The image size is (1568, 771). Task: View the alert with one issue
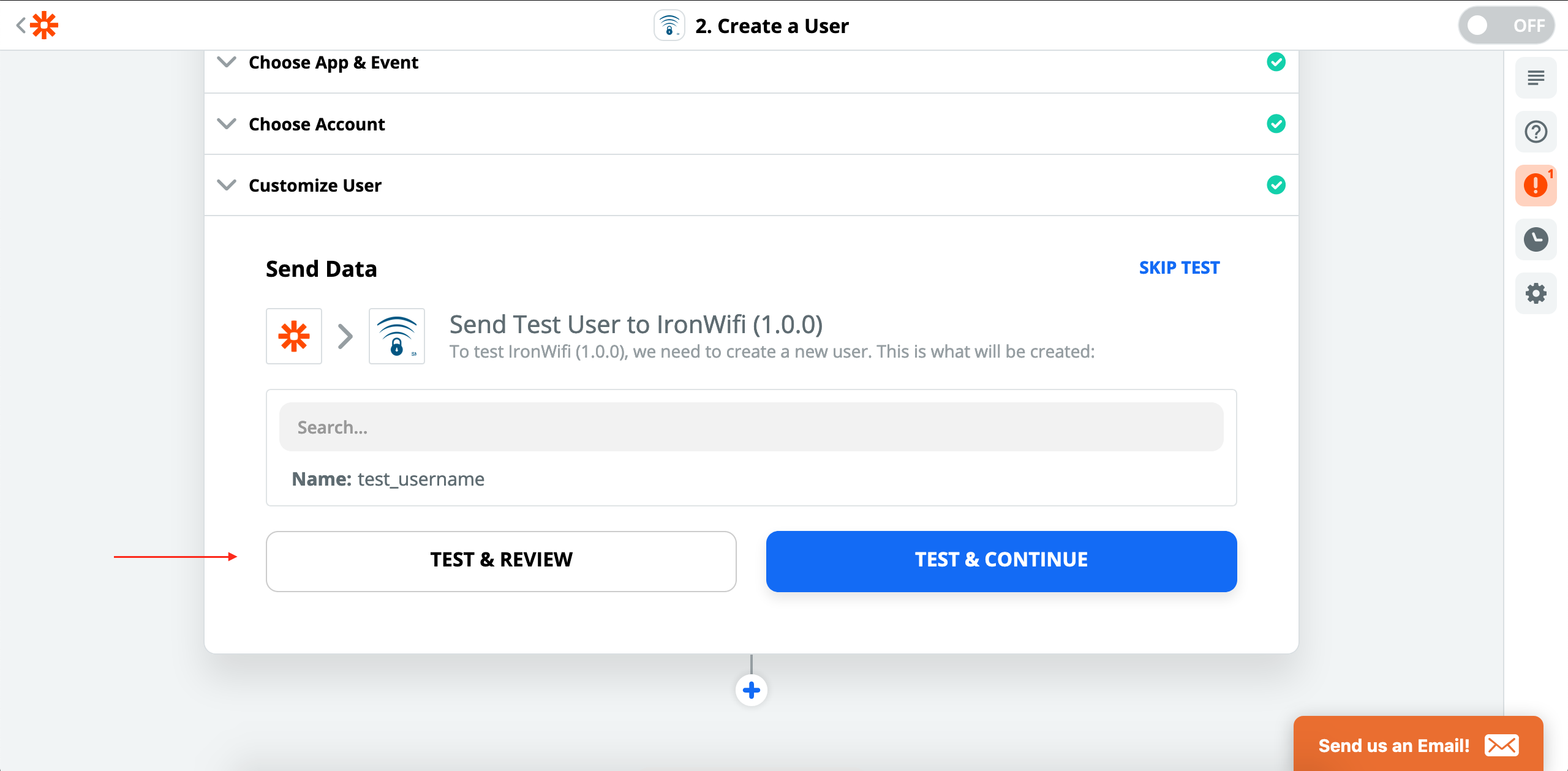click(1536, 185)
